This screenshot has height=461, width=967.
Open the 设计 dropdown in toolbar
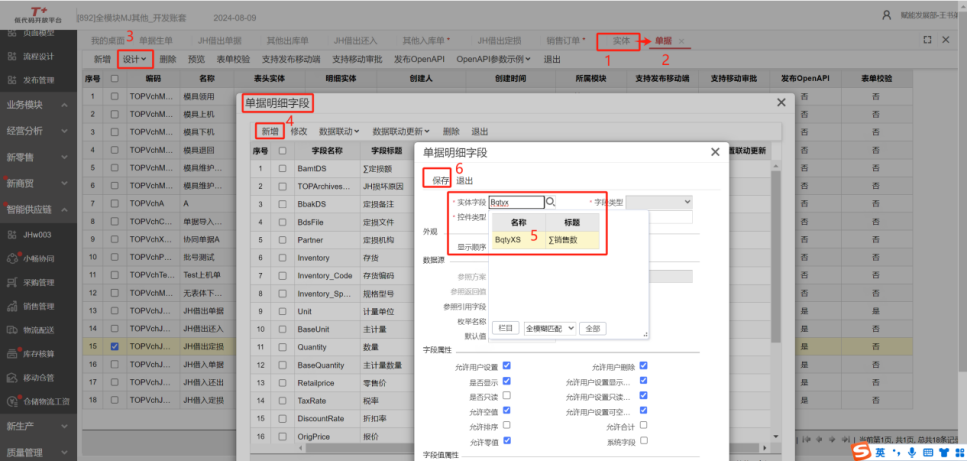click(134, 60)
